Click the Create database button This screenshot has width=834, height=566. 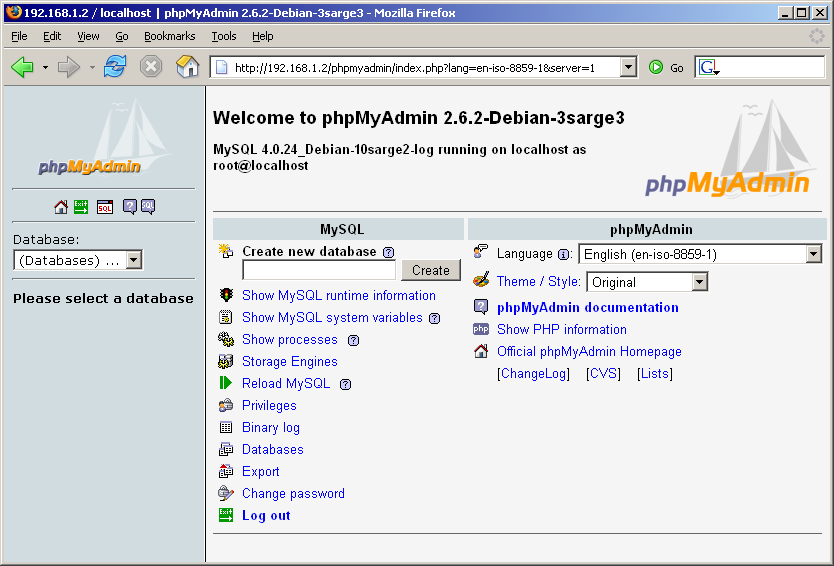431,270
